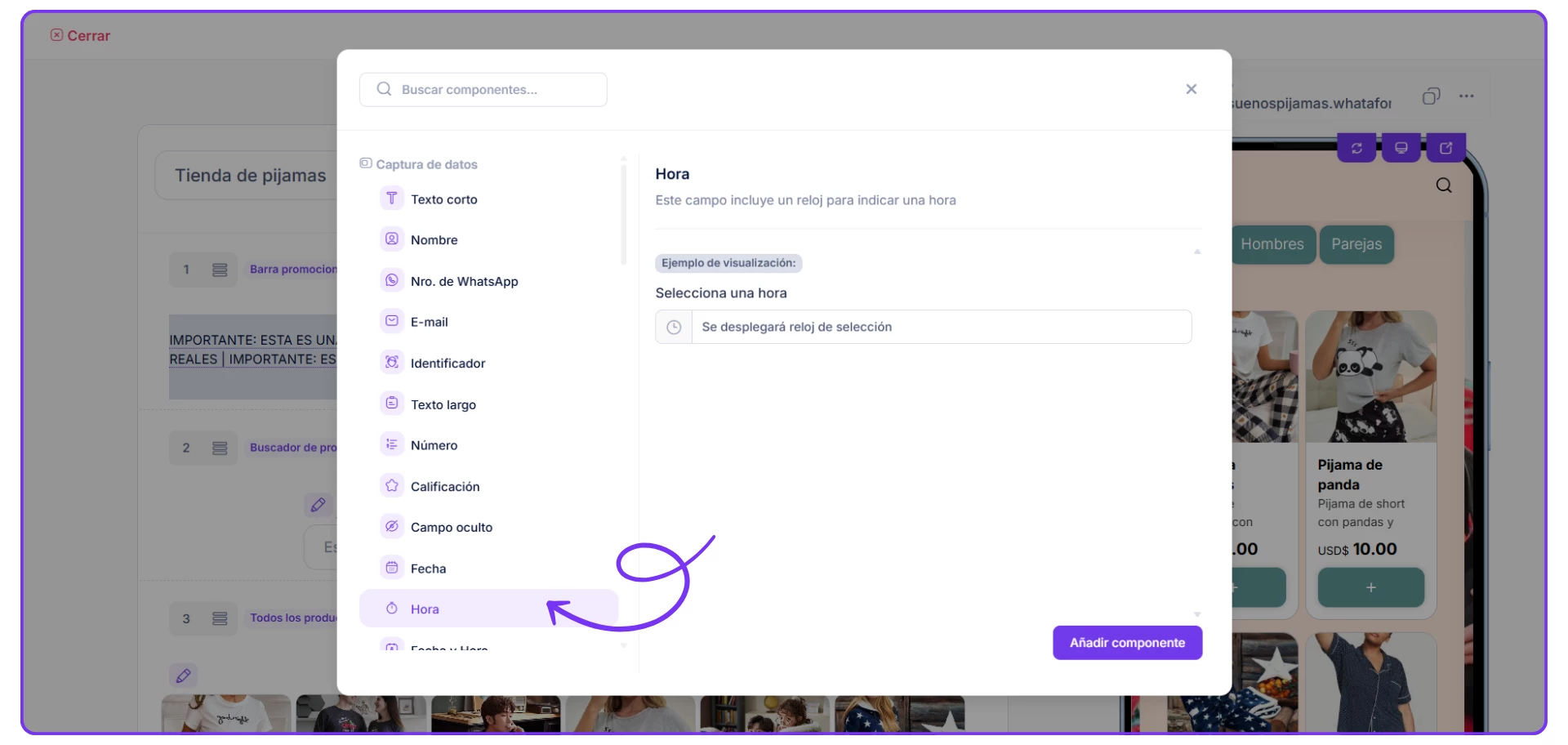
Task: Click the clock icon in time field
Action: (674, 327)
